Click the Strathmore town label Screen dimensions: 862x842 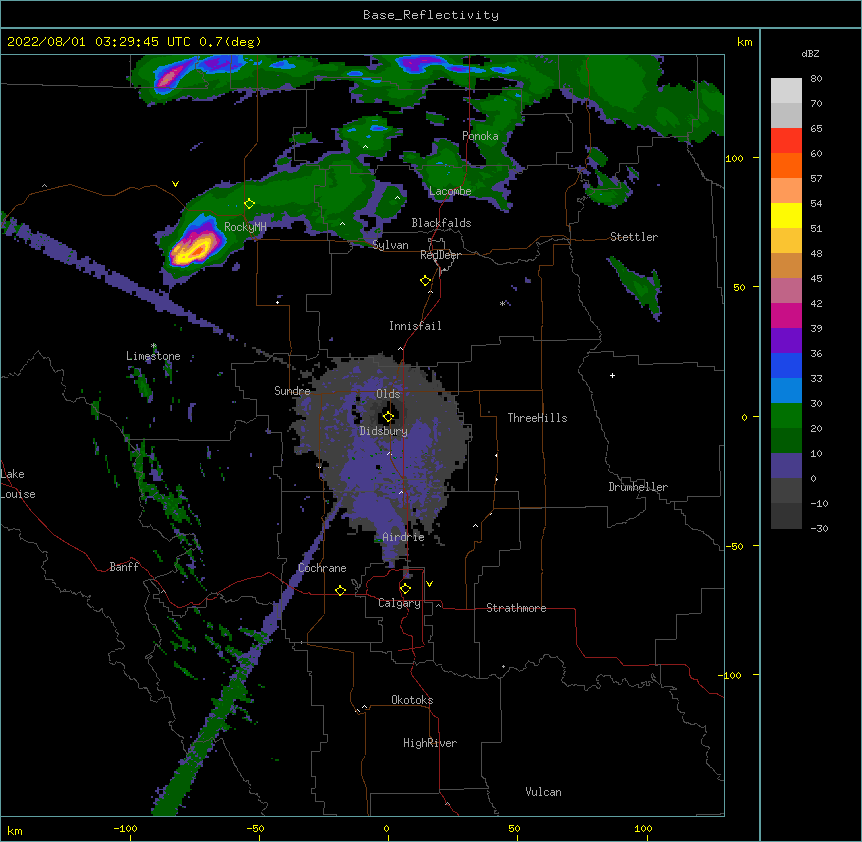[516, 608]
